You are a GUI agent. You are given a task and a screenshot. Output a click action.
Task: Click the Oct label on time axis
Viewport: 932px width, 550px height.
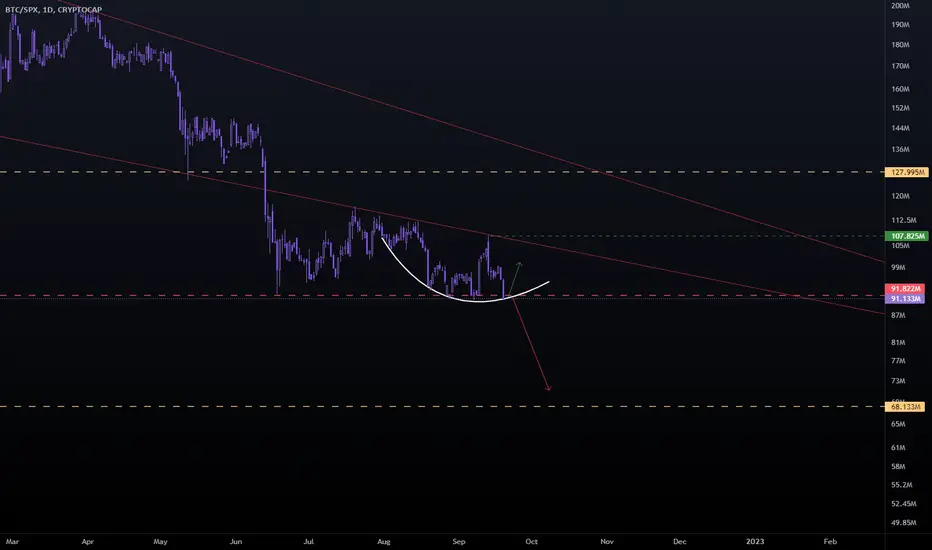point(531,542)
